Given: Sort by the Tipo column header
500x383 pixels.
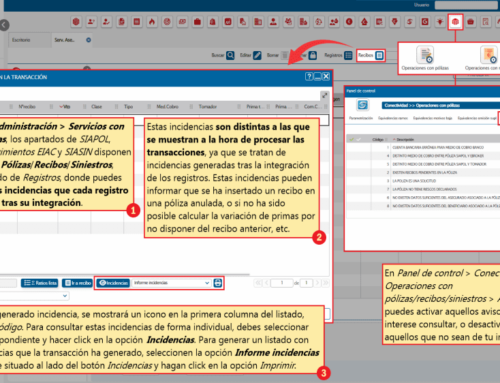Looking at the screenshot, I should (129, 107).
